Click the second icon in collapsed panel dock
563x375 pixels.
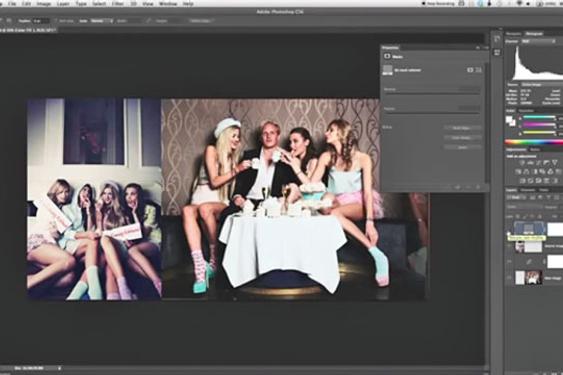coord(497,52)
